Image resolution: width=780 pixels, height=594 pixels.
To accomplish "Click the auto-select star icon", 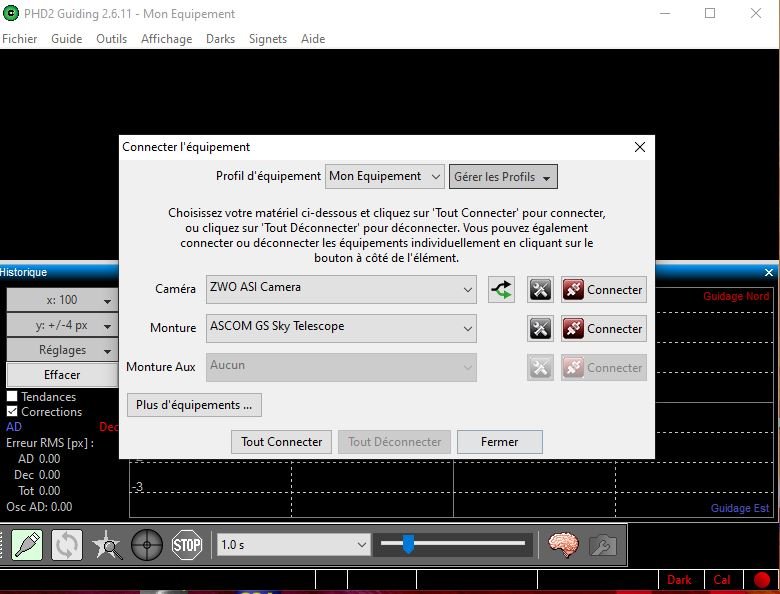I will click(107, 545).
